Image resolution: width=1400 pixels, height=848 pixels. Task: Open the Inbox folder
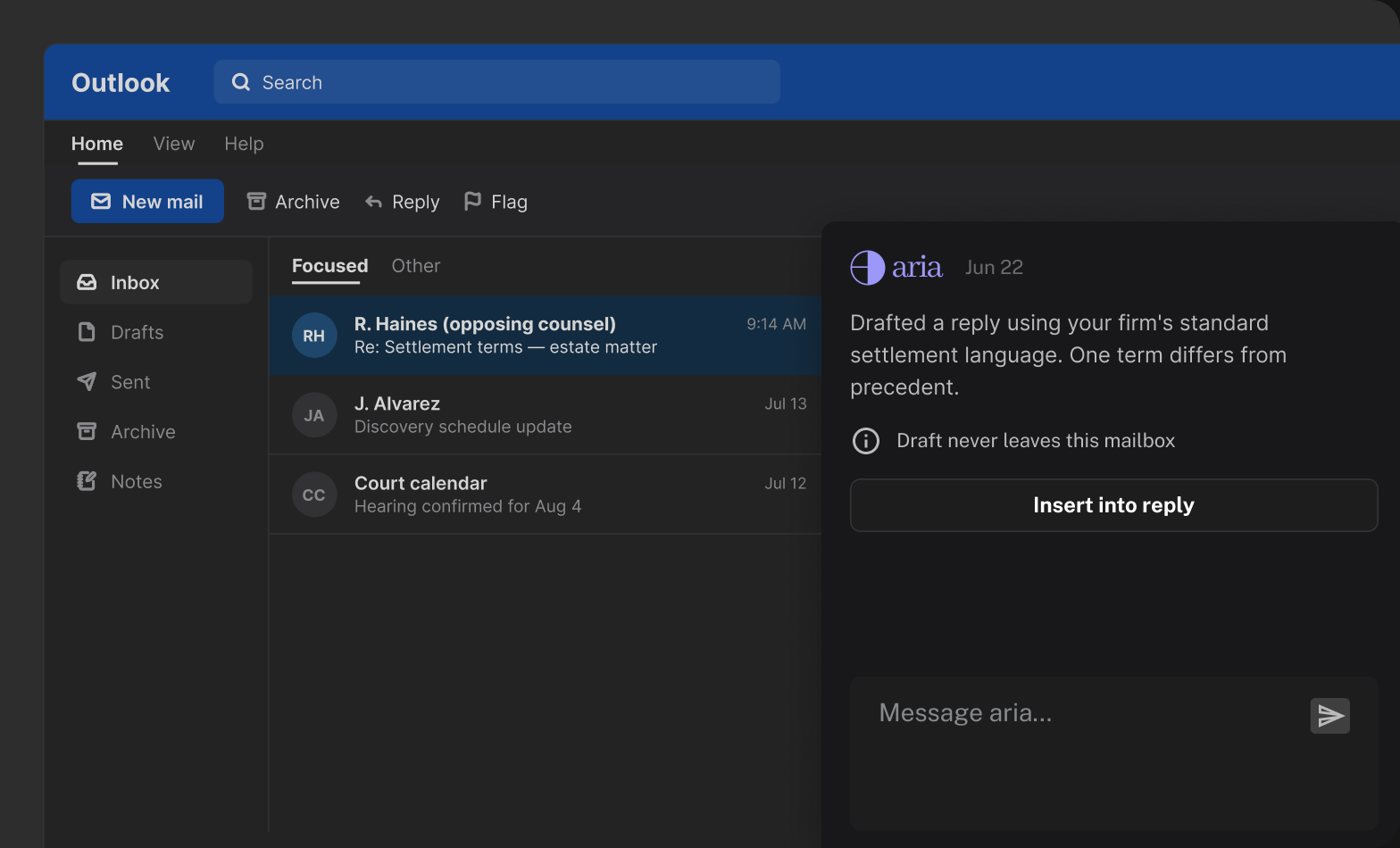point(156,282)
